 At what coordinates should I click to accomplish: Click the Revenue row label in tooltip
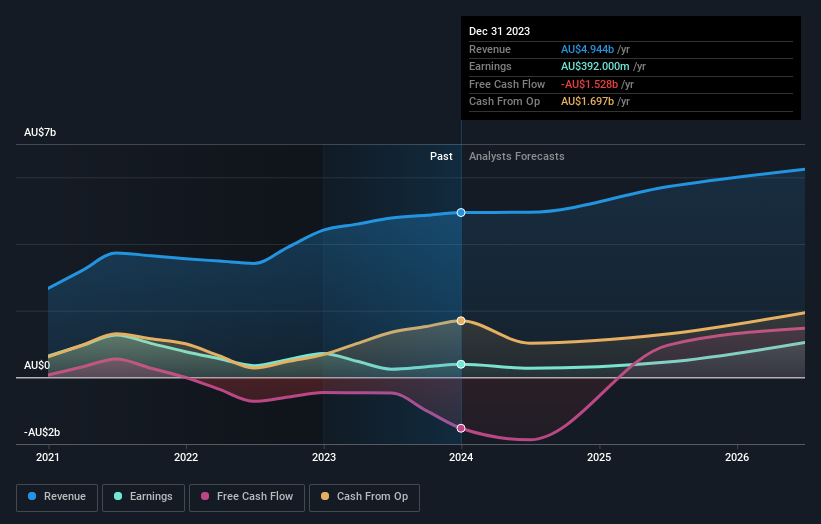tap(490, 49)
